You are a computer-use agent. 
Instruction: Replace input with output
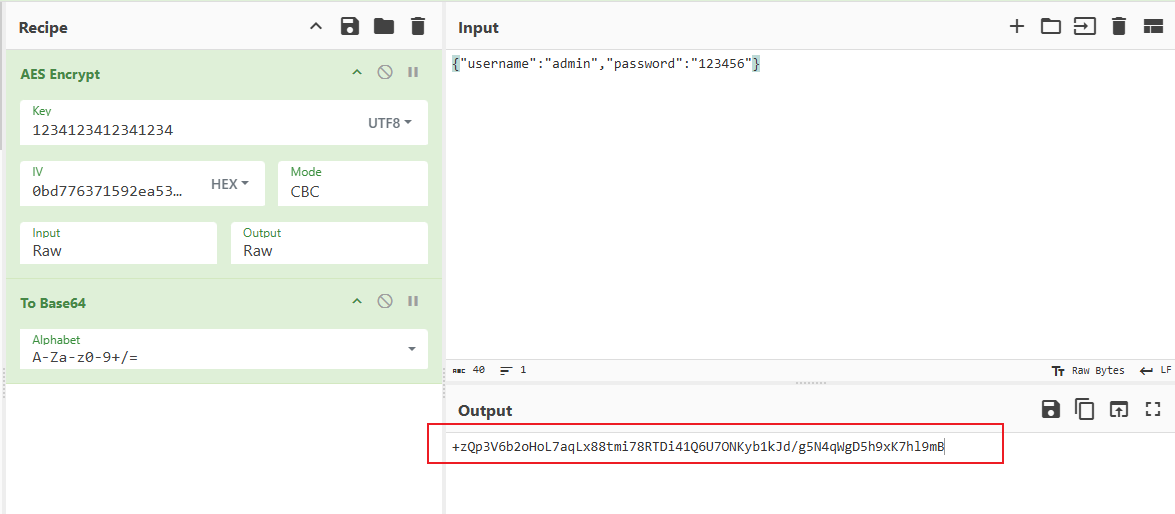click(x=1119, y=409)
